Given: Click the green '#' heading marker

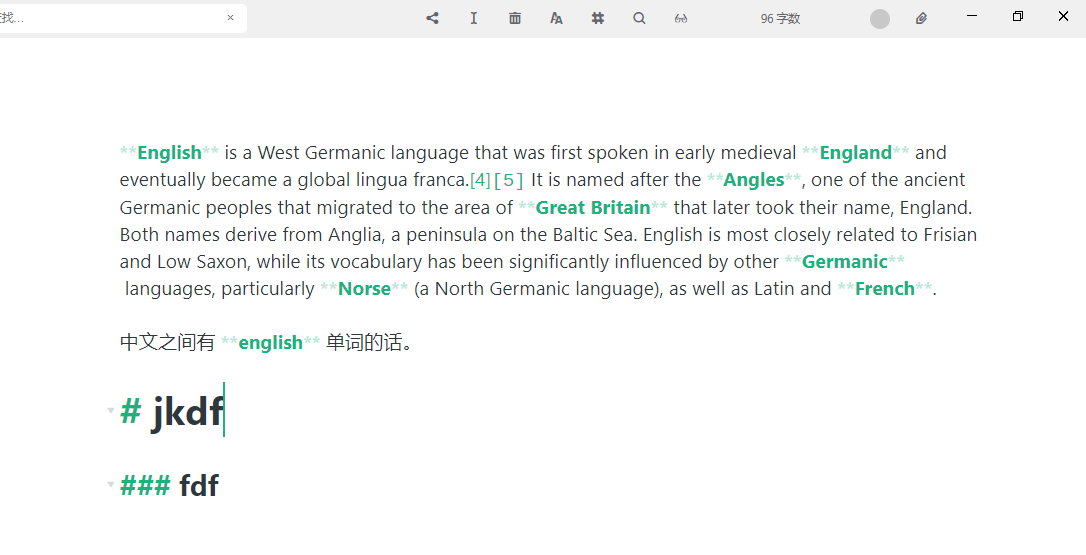Looking at the screenshot, I should [x=130, y=411].
